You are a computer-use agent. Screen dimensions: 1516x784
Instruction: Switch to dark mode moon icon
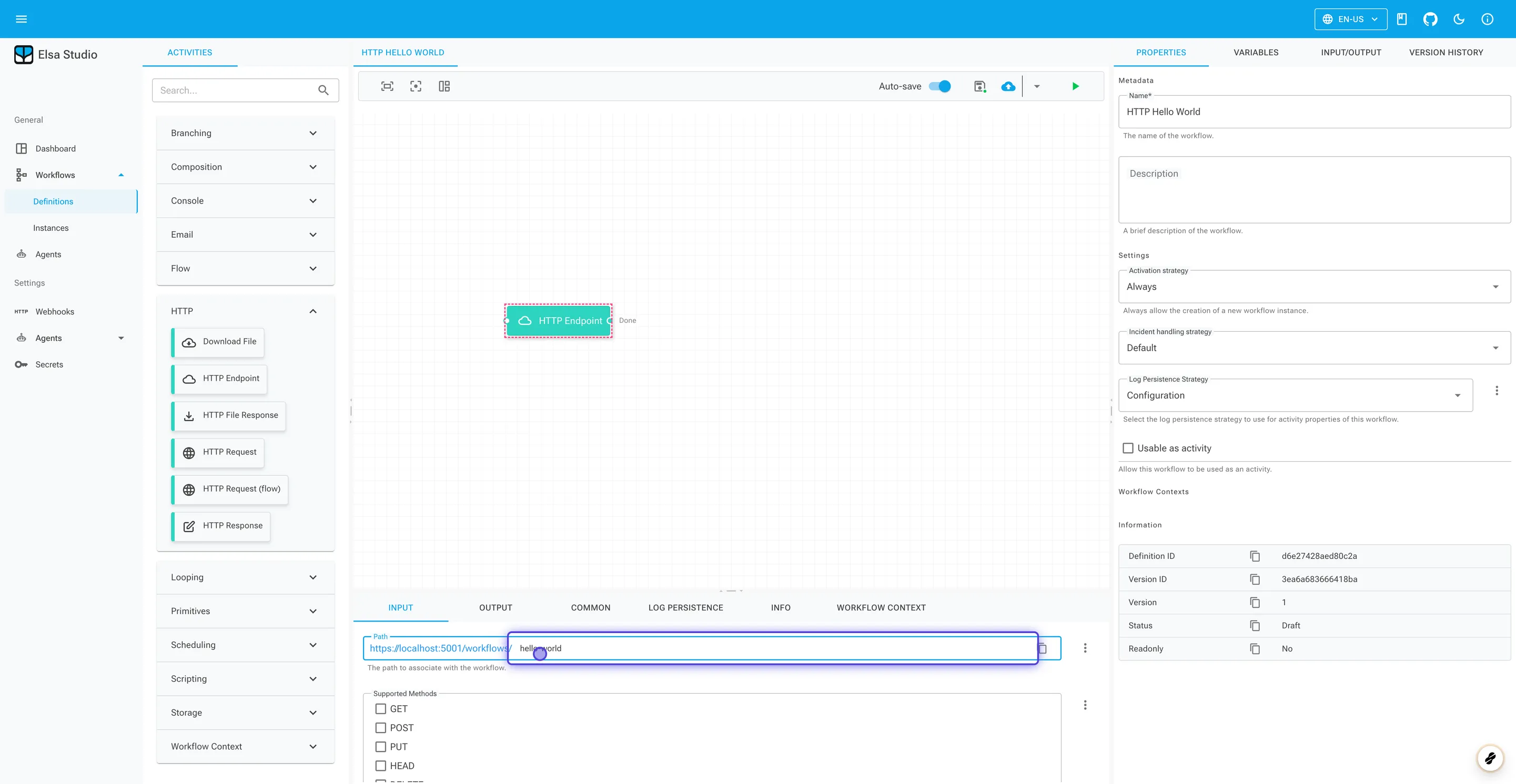click(1459, 19)
